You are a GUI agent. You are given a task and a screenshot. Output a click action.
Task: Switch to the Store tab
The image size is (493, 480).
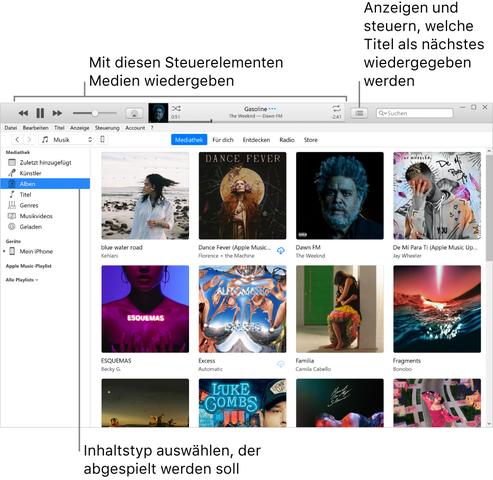coord(311,140)
